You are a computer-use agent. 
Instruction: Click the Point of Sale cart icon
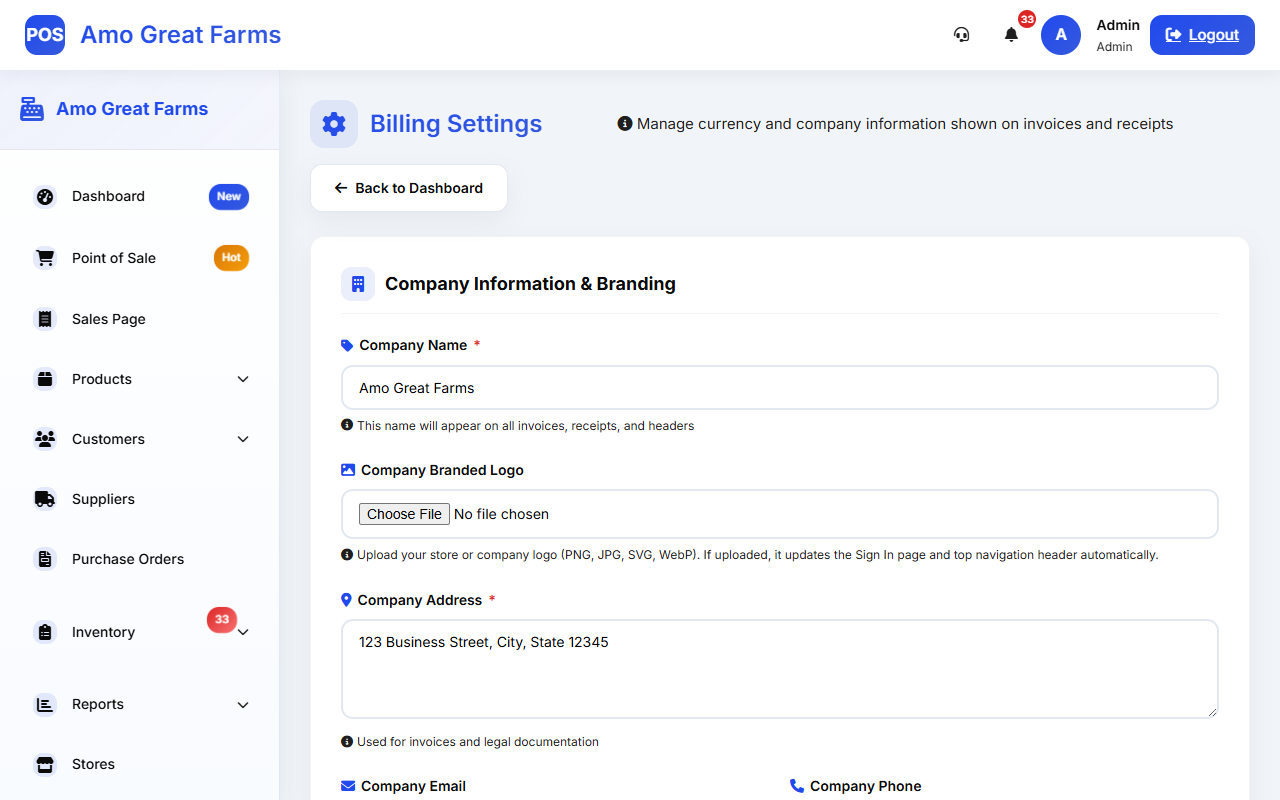[45, 258]
